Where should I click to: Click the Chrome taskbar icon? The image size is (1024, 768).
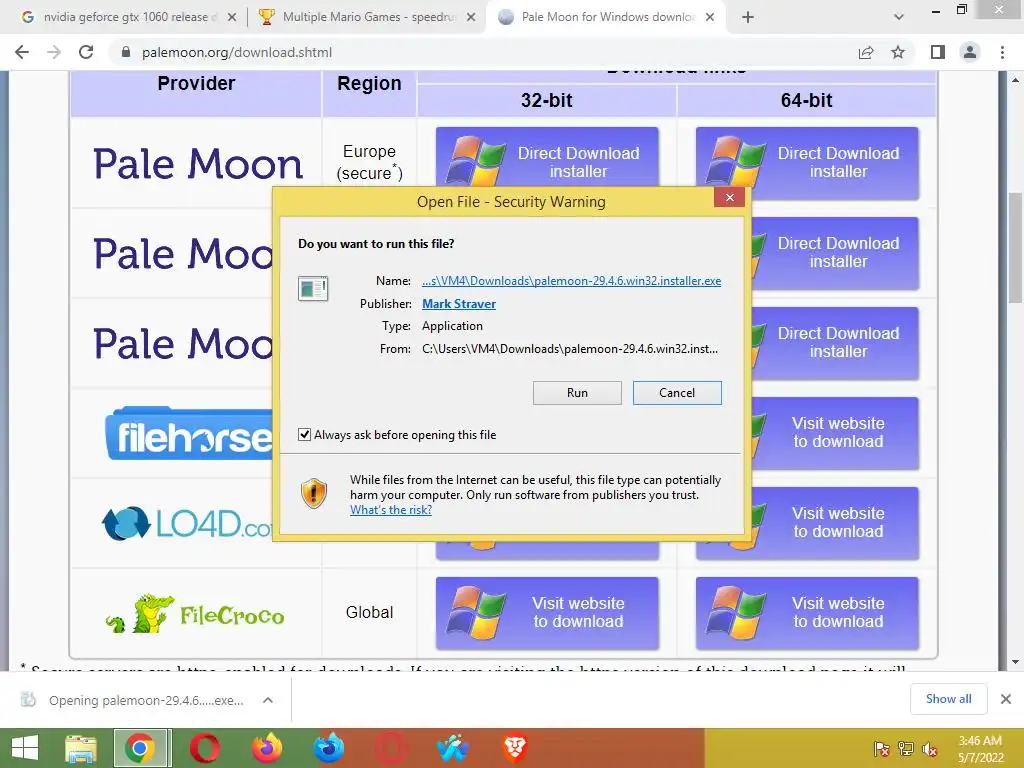(x=140, y=748)
